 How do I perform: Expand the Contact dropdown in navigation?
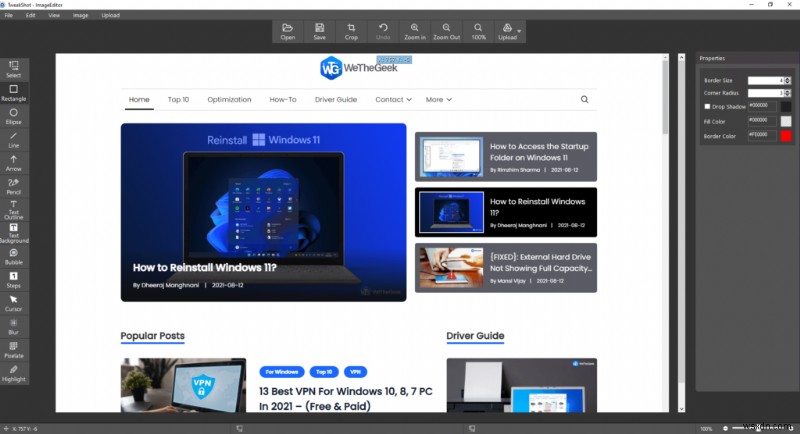pos(393,99)
